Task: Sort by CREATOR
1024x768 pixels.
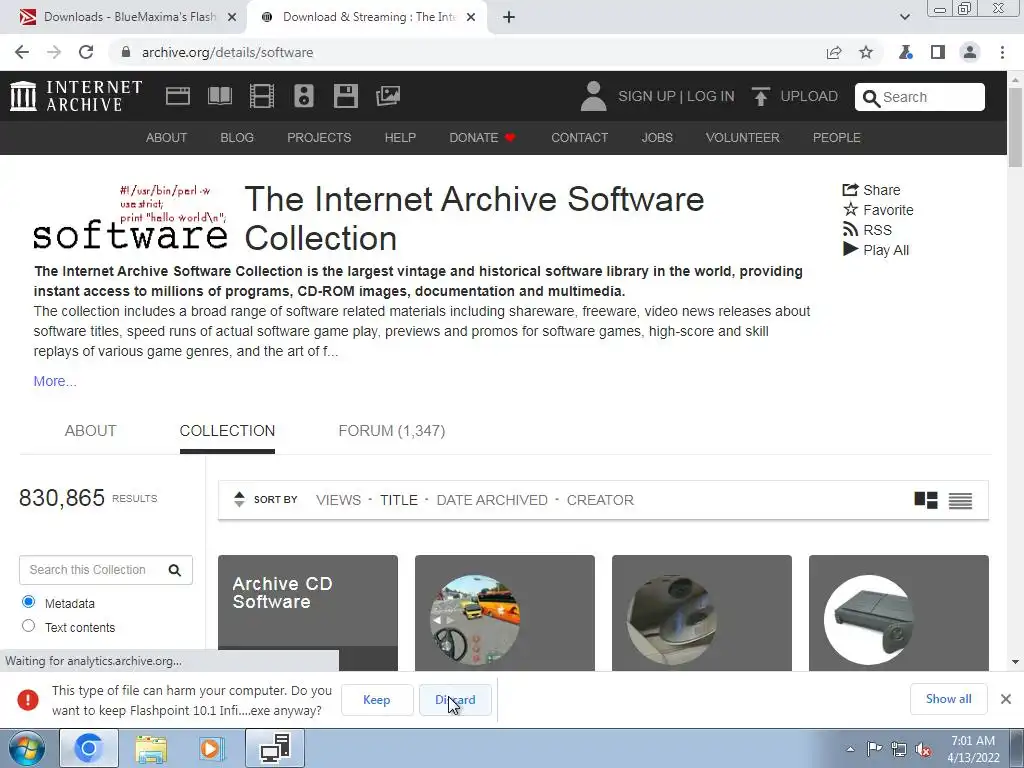Action: point(600,500)
